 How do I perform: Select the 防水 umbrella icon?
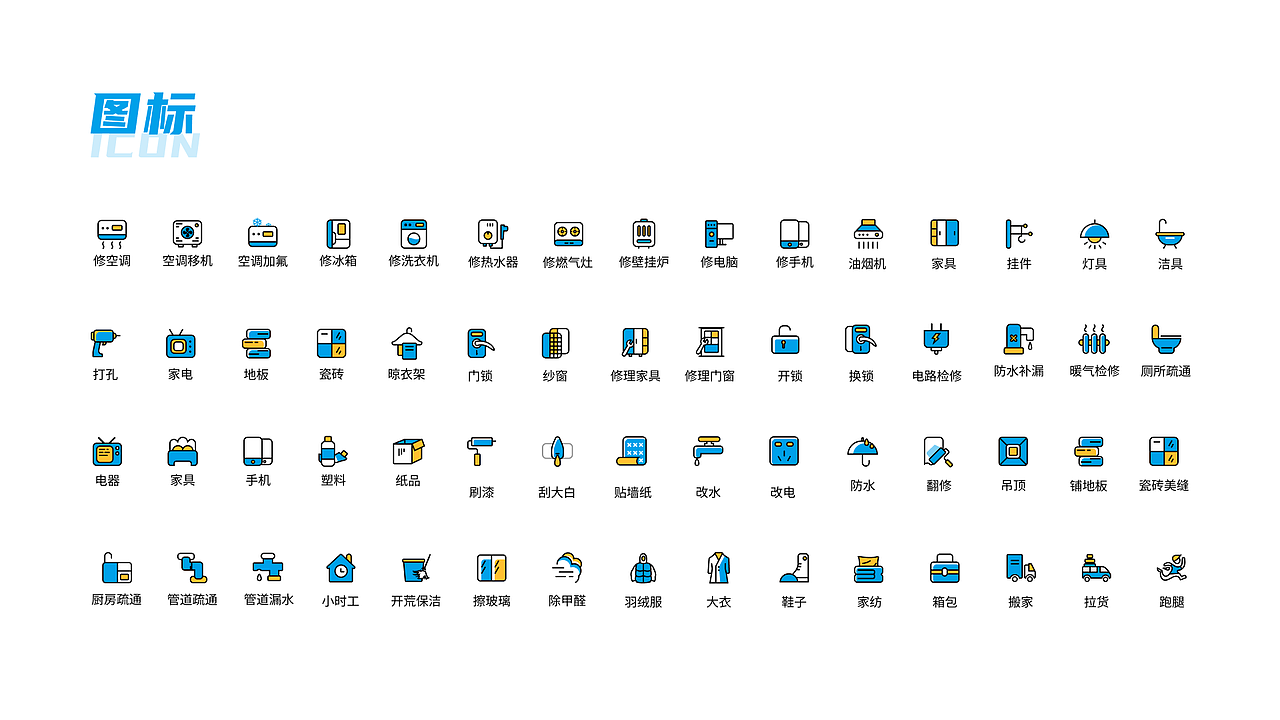(863, 453)
